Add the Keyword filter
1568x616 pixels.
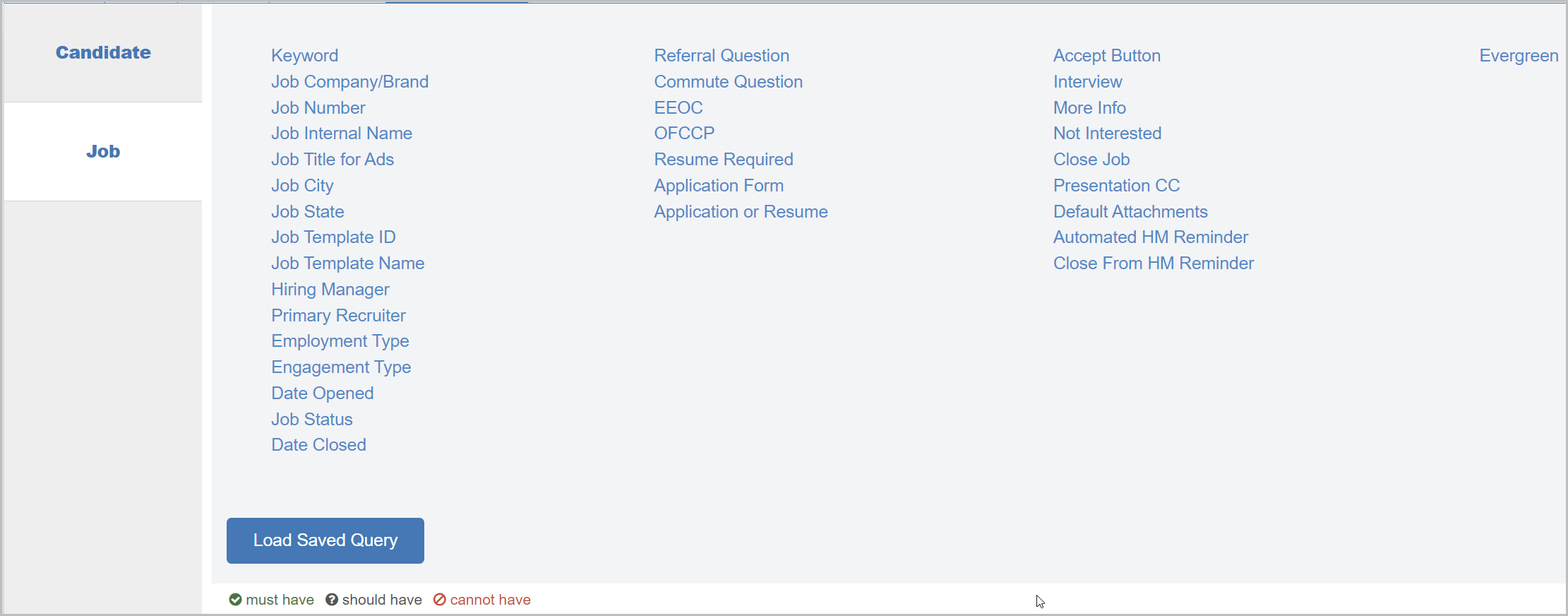(x=305, y=56)
